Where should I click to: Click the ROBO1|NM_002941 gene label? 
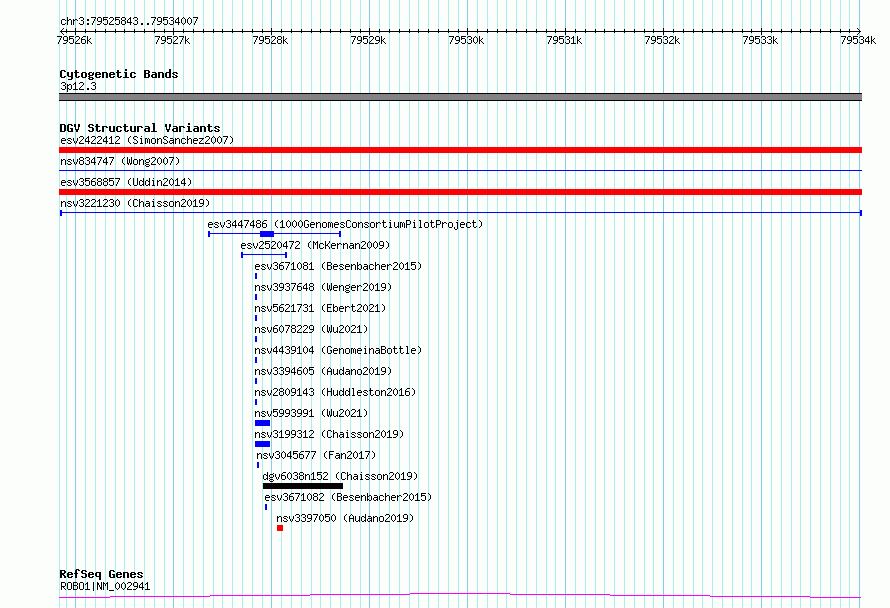[x=105, y=586]
